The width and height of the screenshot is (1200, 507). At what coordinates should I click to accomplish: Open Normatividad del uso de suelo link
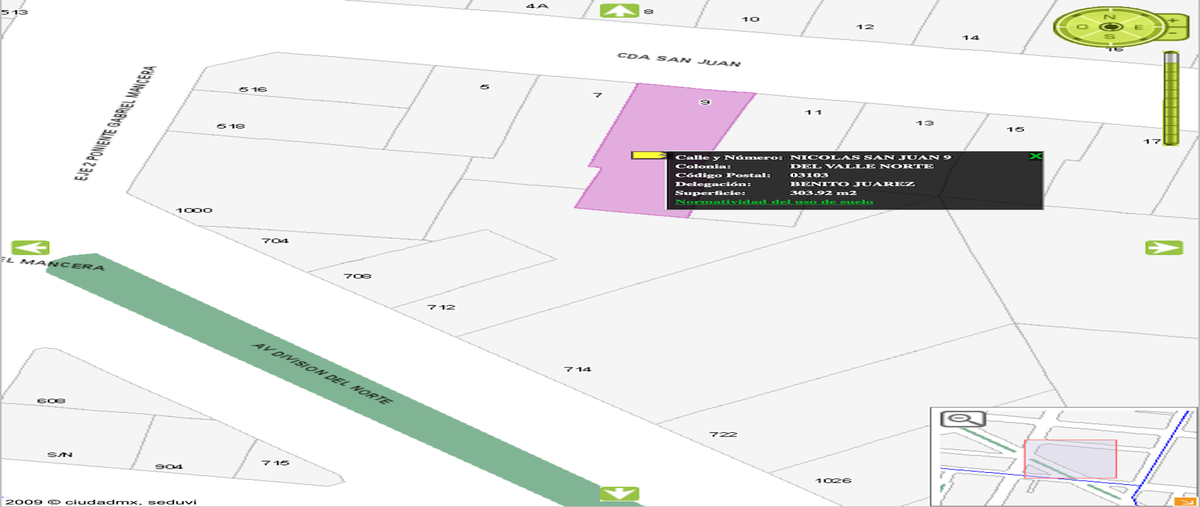click(x=774, y=201)
